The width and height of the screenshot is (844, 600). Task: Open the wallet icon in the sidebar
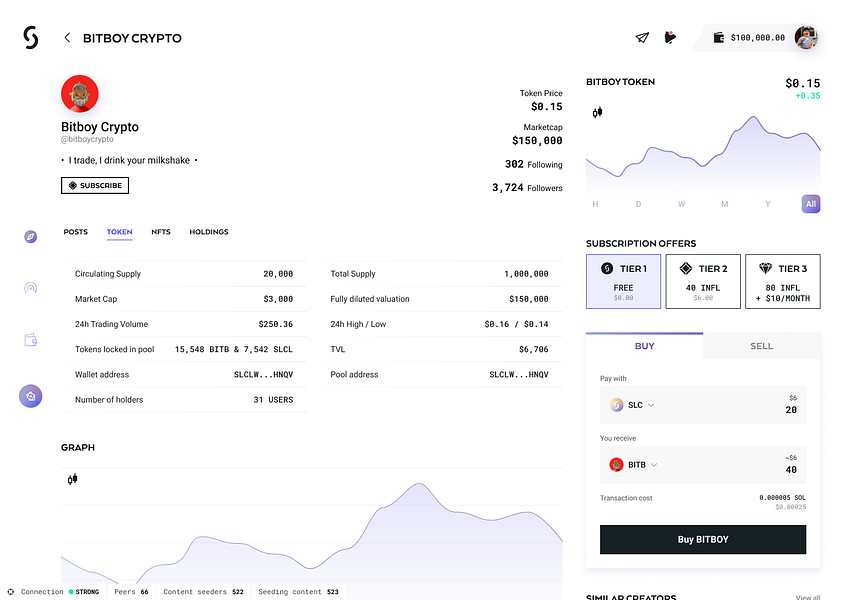tap(31, 340)
